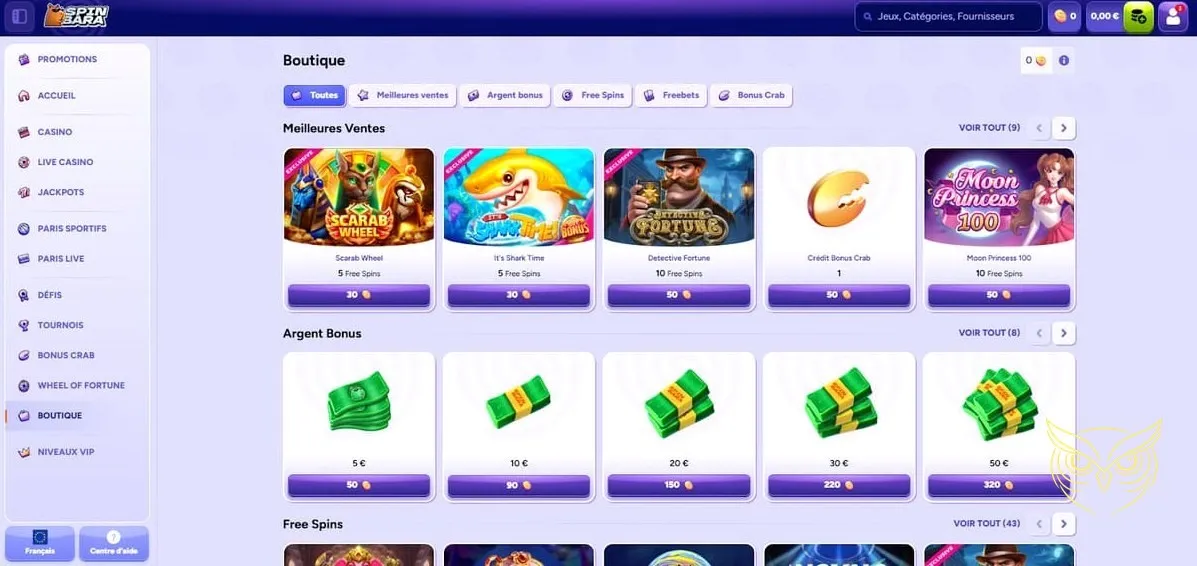Show next Free Spins items arrow
The image size is (1197, 566).
click(1063, 524)
